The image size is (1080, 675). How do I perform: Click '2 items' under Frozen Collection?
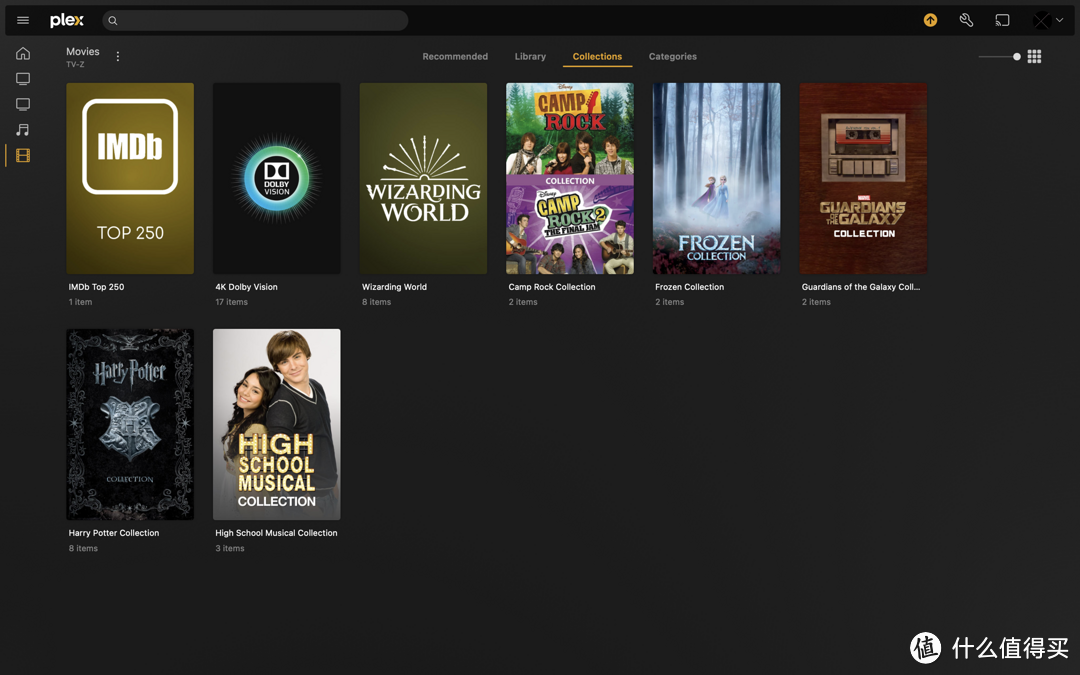tap(670, 302)
